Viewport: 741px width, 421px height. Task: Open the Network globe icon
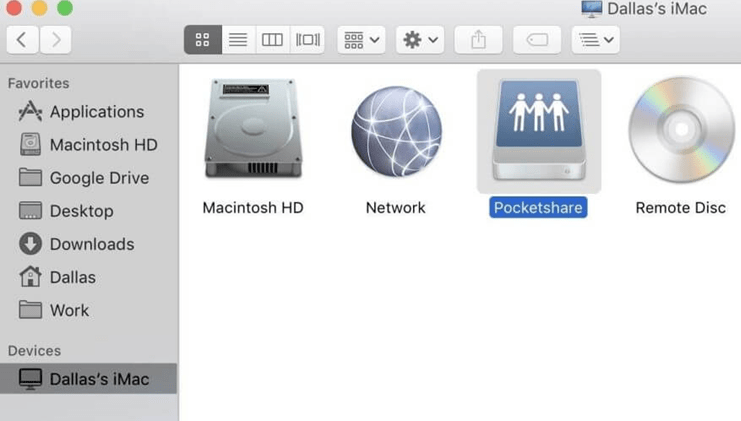pos(396,131)
